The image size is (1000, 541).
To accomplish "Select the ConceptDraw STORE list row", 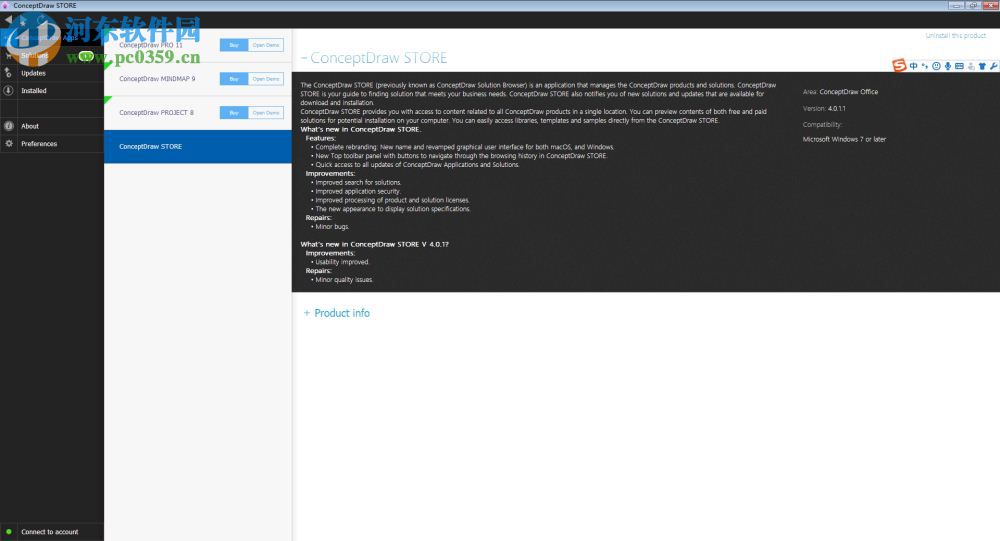I will tap(198, 147).
